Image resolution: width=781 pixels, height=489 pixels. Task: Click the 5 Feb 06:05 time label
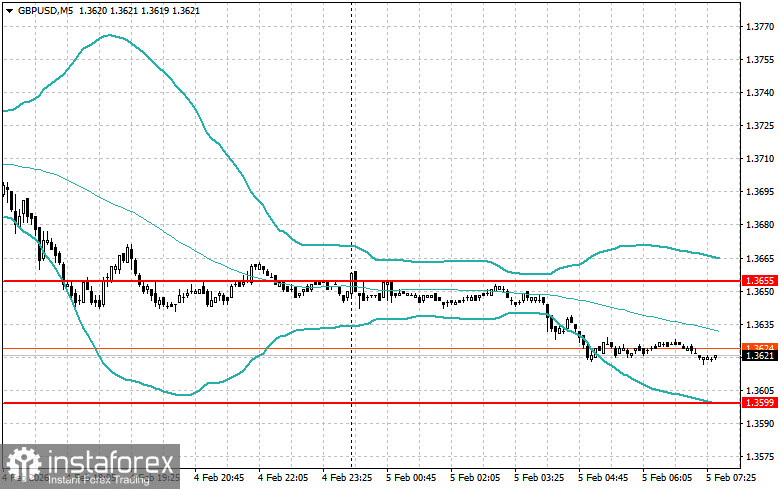pos(667,478)
